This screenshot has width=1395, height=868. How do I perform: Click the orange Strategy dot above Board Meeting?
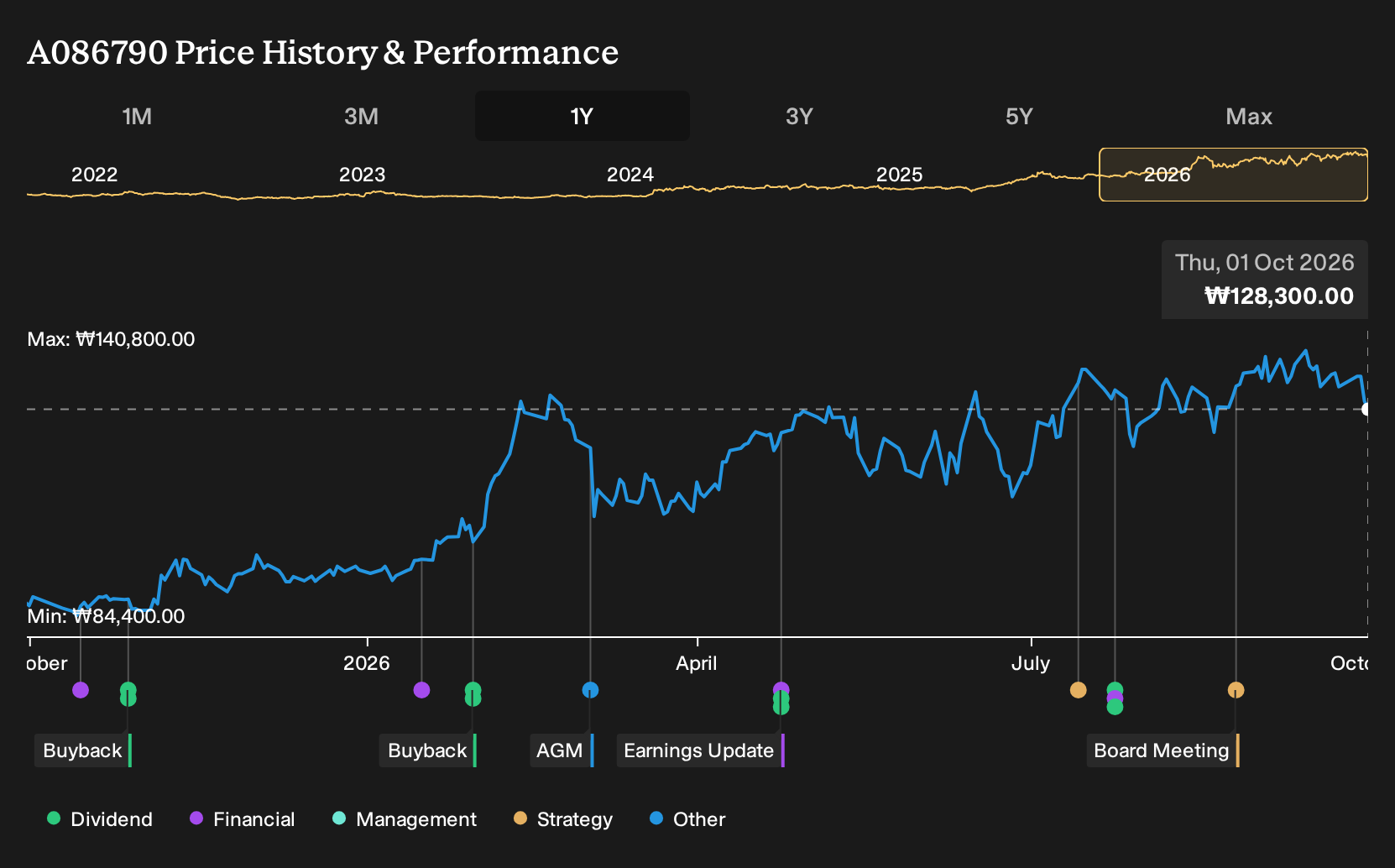pos(1236,690)
